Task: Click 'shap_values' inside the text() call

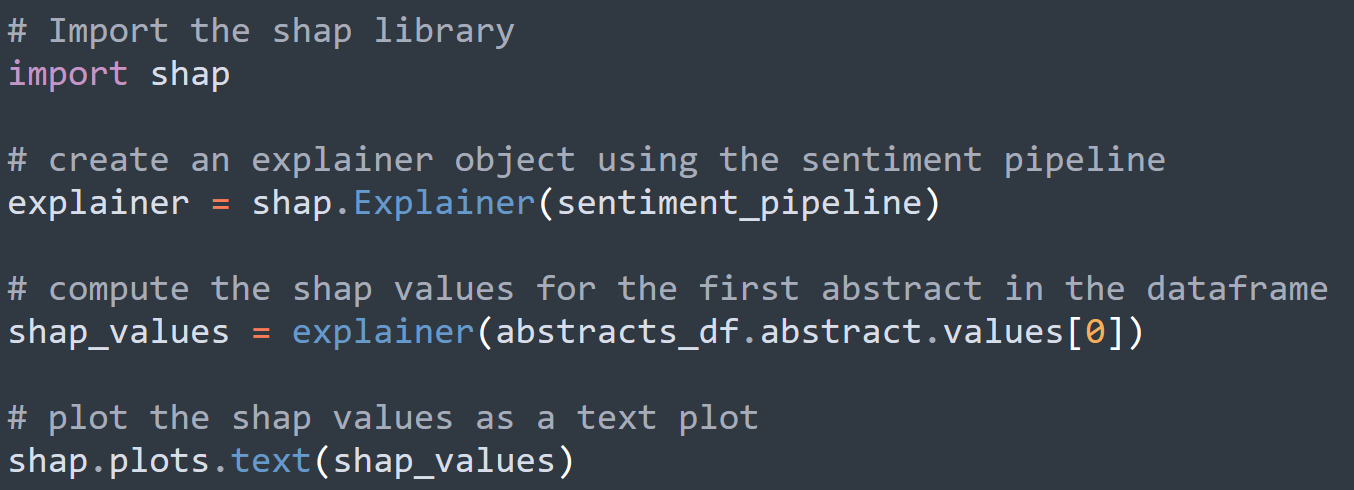Action: [444, 463]
